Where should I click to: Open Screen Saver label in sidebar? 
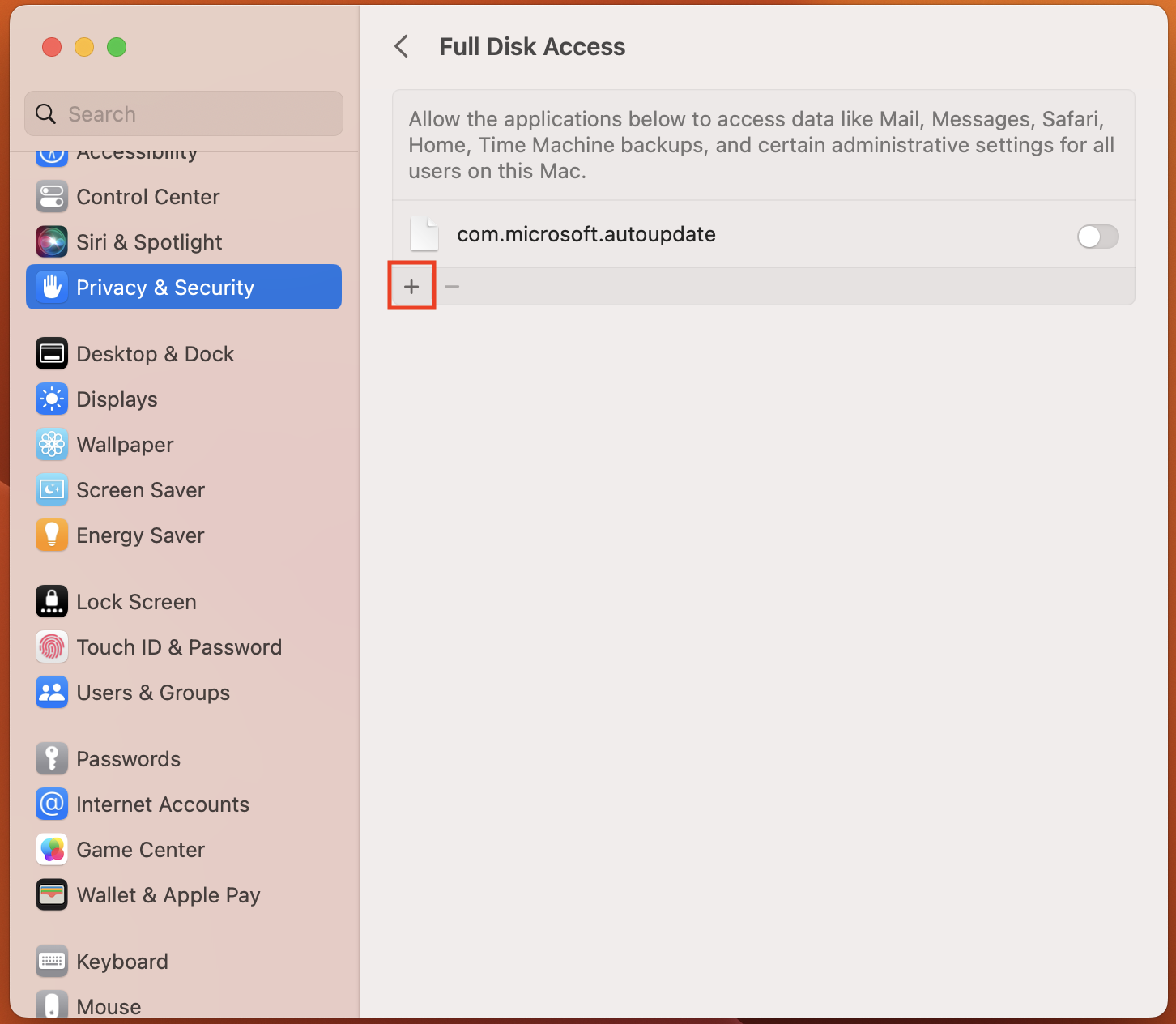coord(141,490)
